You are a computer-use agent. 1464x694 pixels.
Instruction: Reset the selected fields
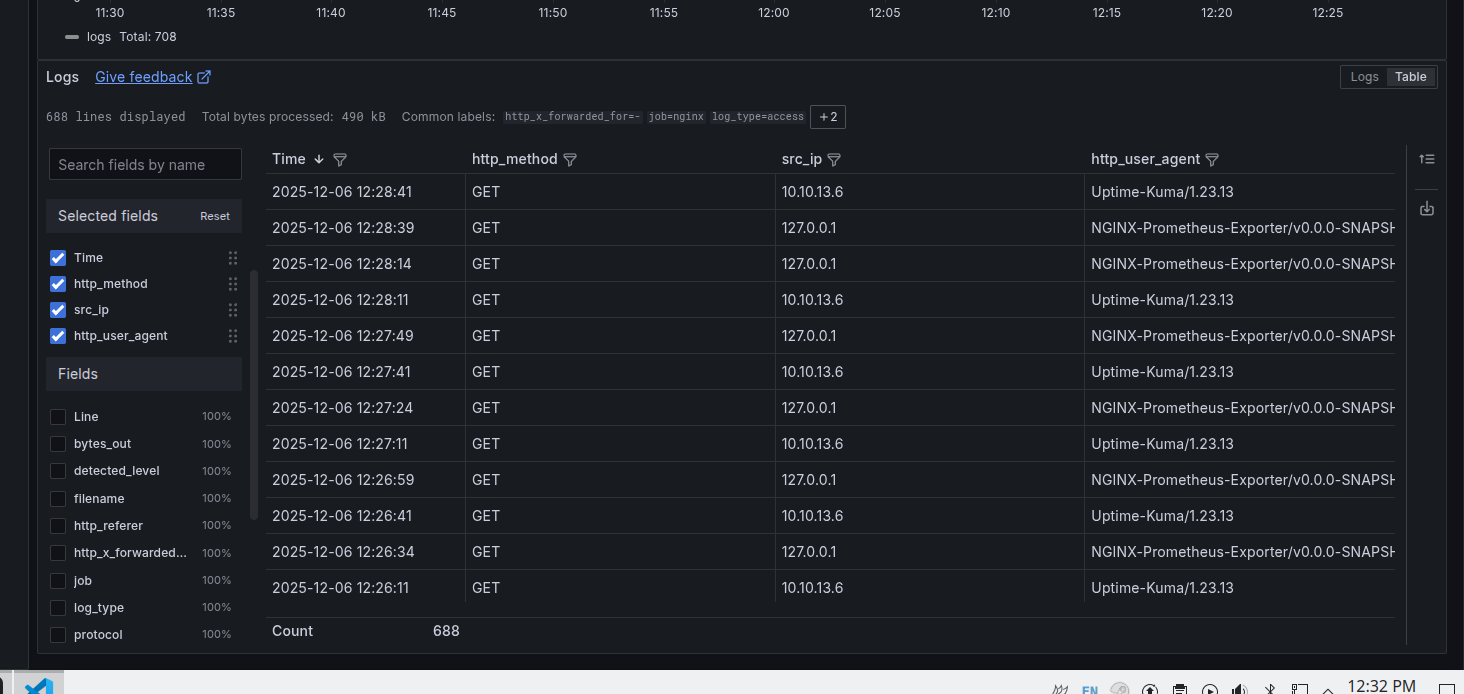[214, 216]
